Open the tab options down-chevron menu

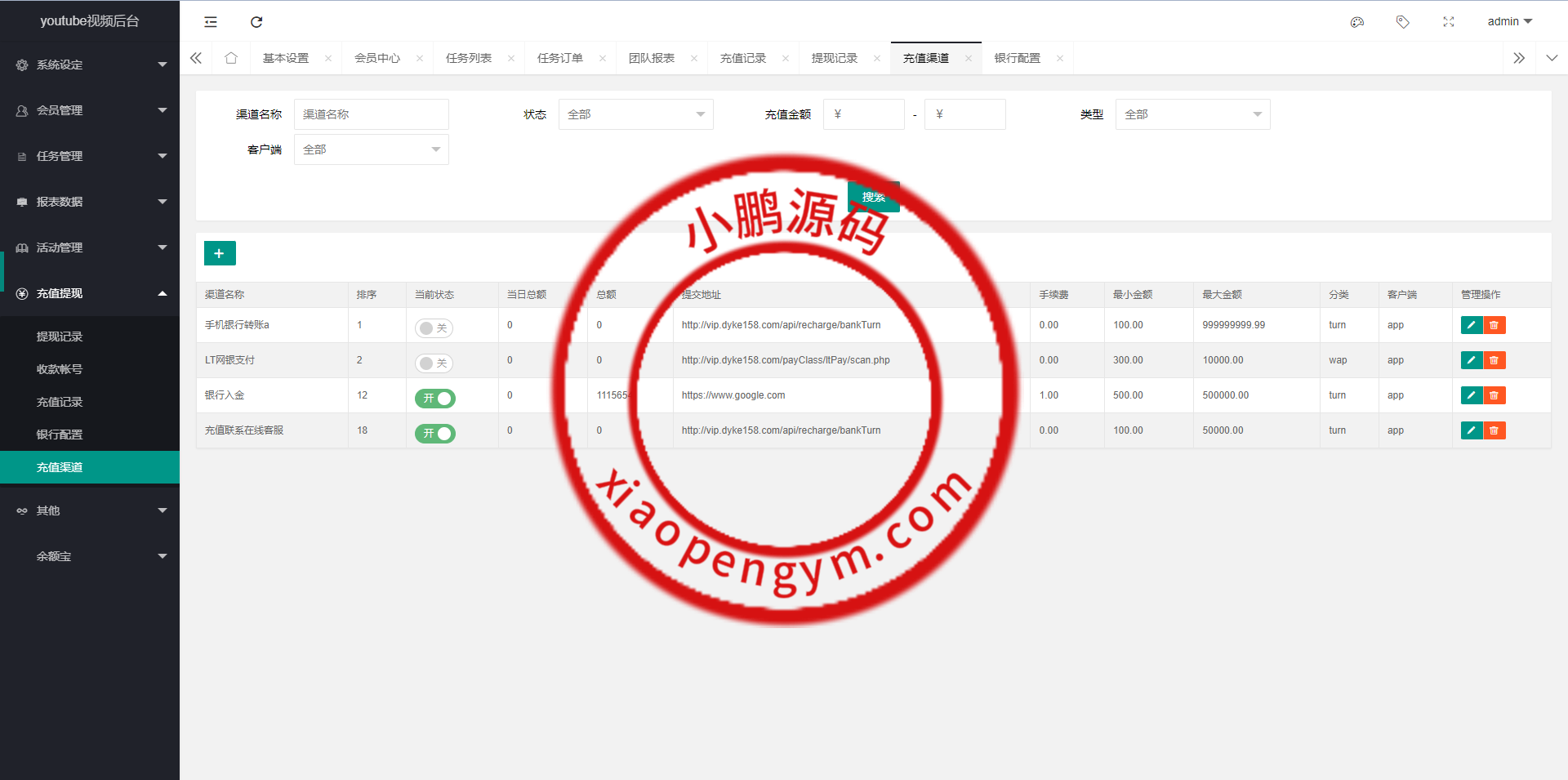click(1552, 58)
